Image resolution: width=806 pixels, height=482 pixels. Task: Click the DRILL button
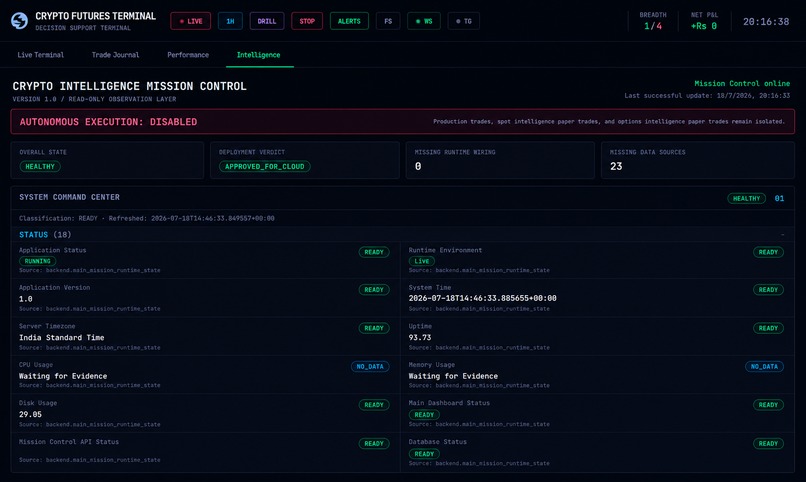click(x=267, y=21)
